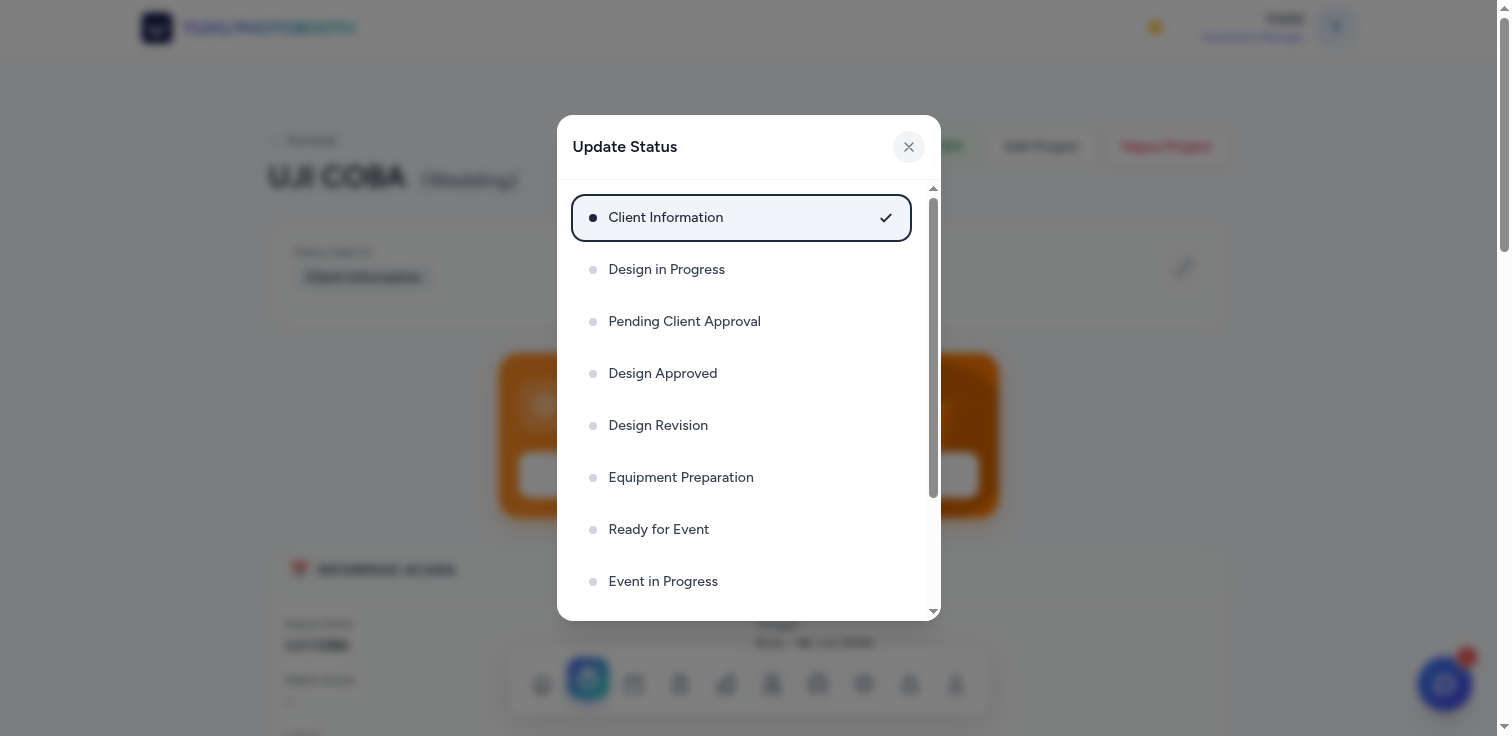The width and height of the screenshot is (1512, 736).
Task: Toggle the yellow sun theme icon
Action: (1155, 28)
